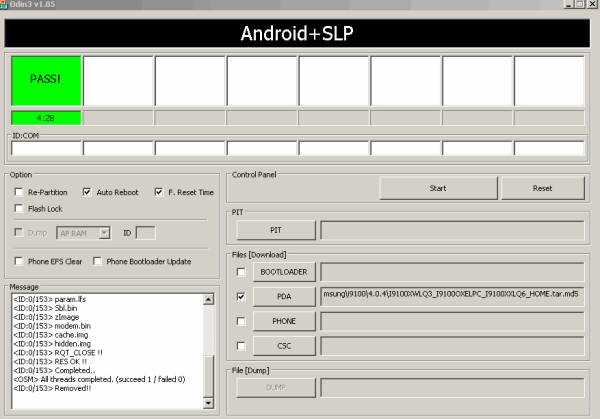Tick the checkbox beside PHONE
This screenshot has width=600, height=419.
(241, 321)
